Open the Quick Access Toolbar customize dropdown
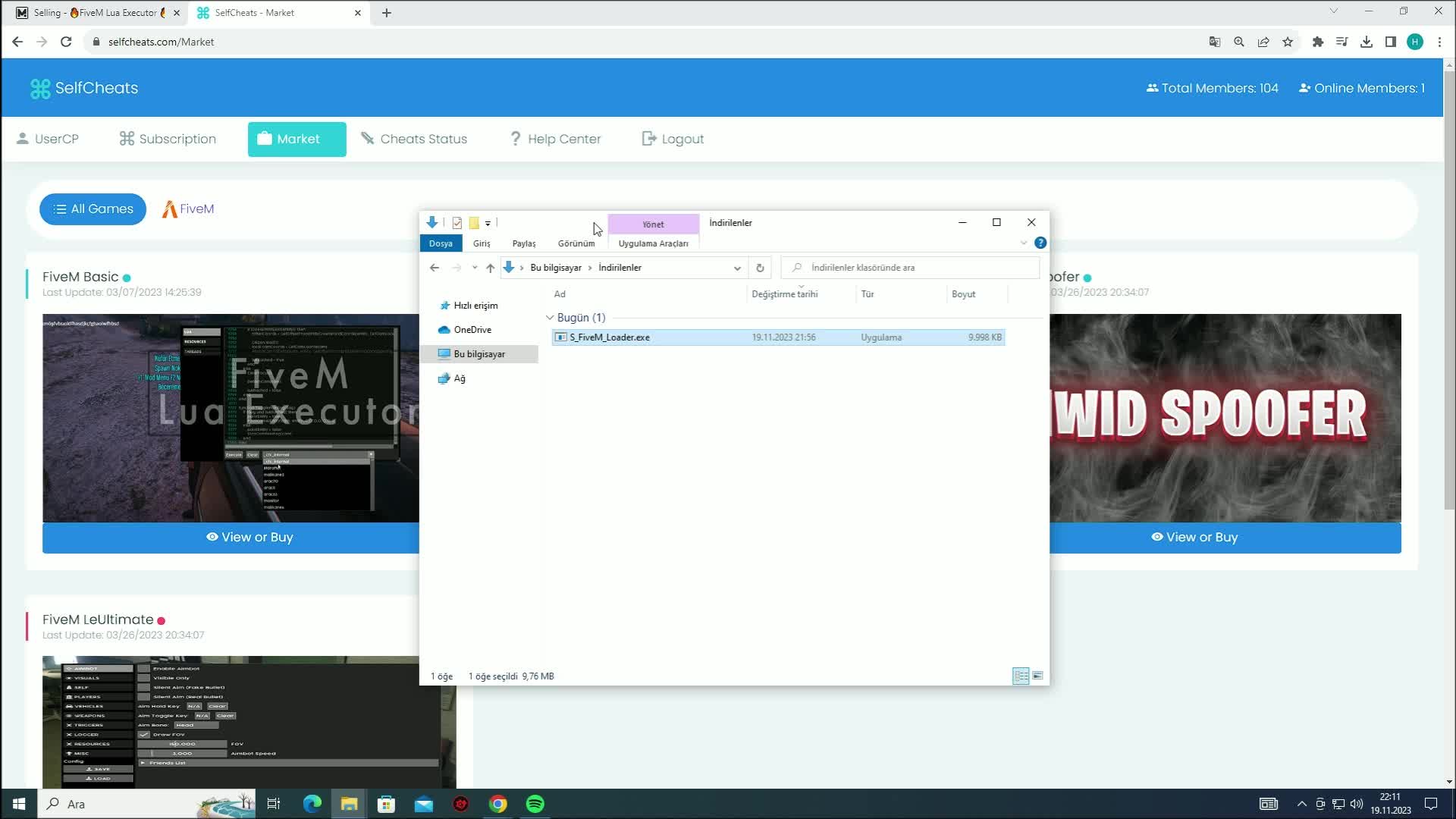 pyautogui.click(x=488, y=222)
